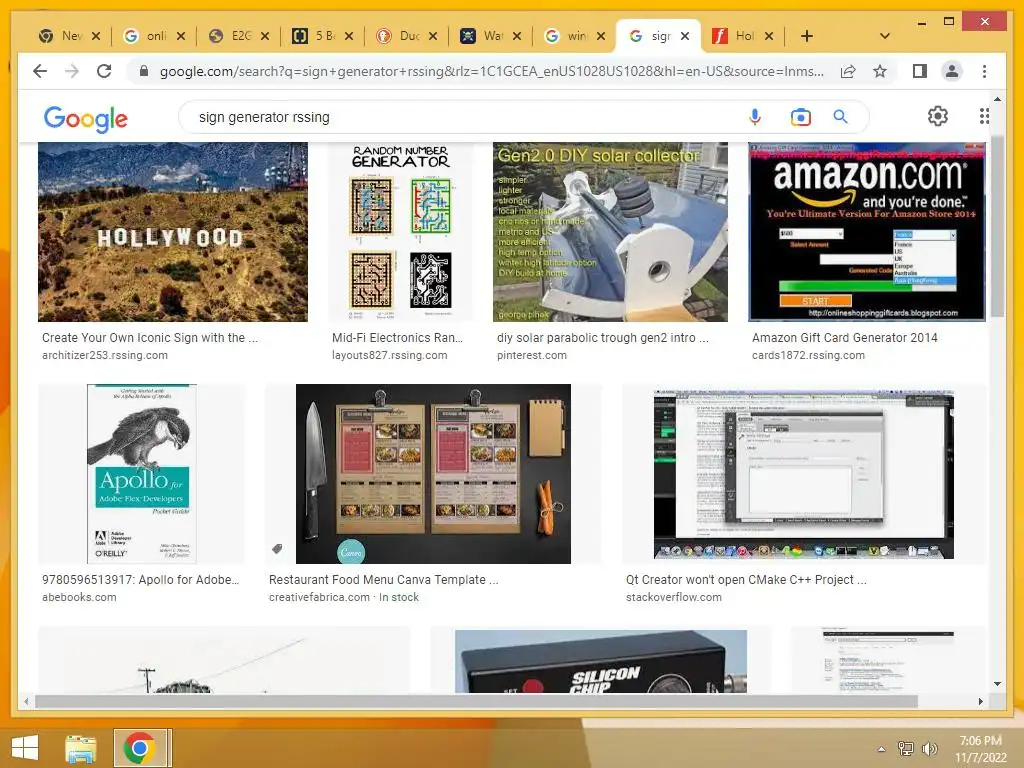Screen dimensions: 1024x768
Task: Open 'Amazon Gift Card Generator 2014' link
Action: pyautogui.click(x=844, y=338)
